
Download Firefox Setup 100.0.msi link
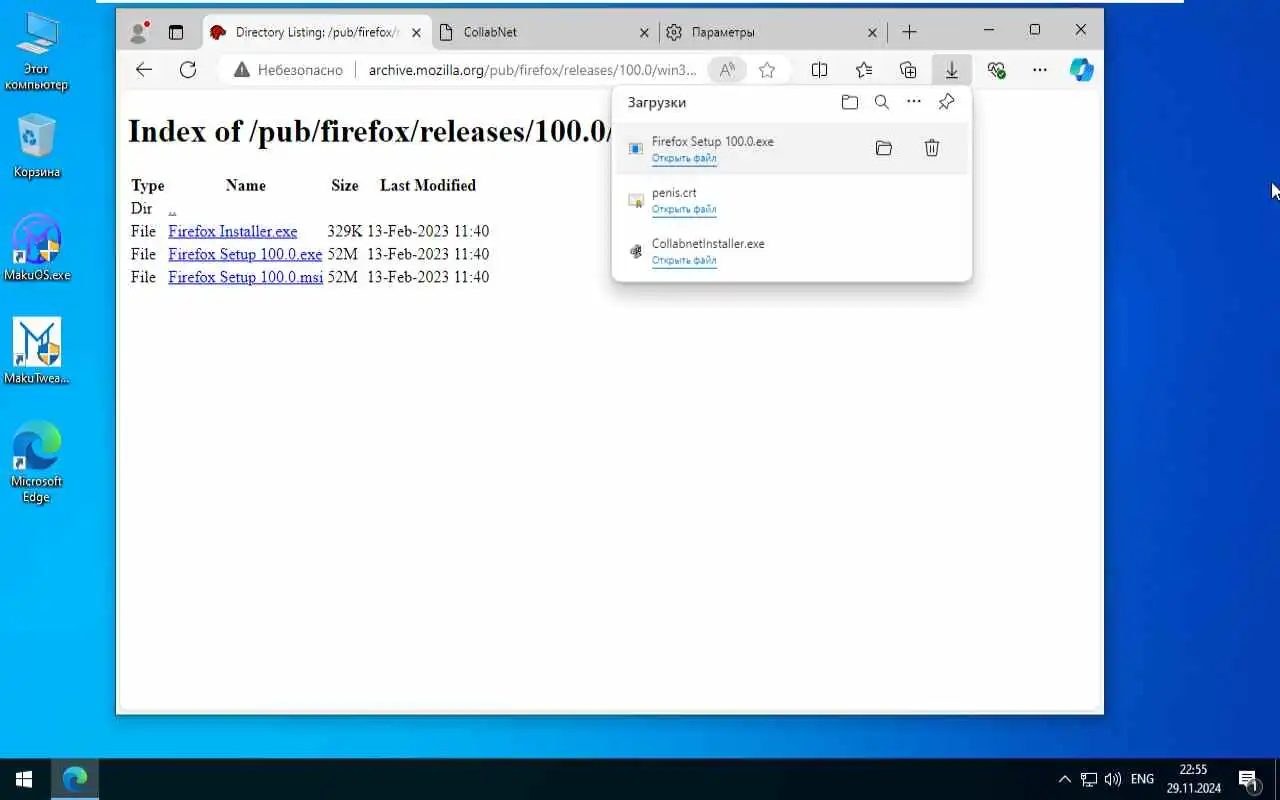[x=245, y=277]
